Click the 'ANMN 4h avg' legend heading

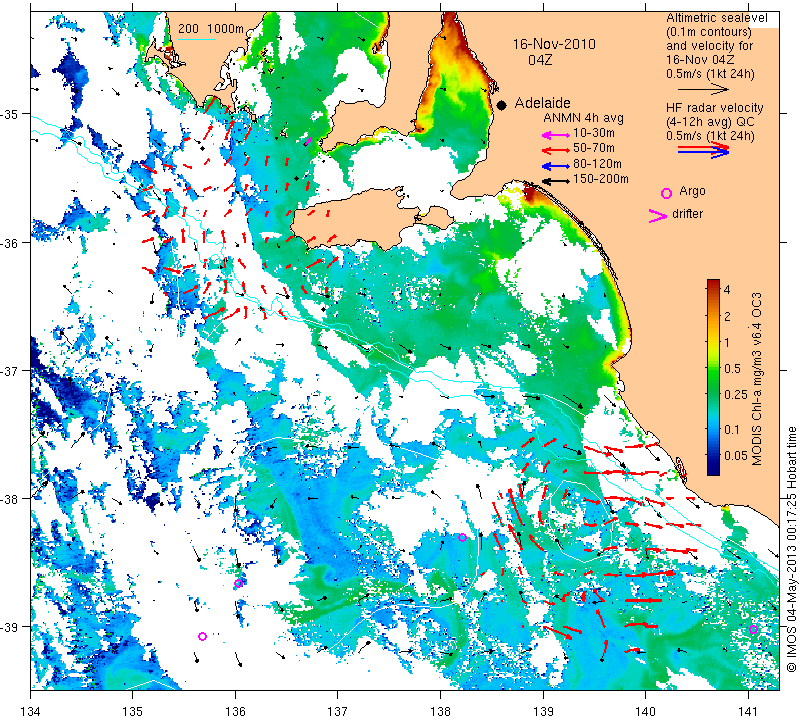[583, 118]
